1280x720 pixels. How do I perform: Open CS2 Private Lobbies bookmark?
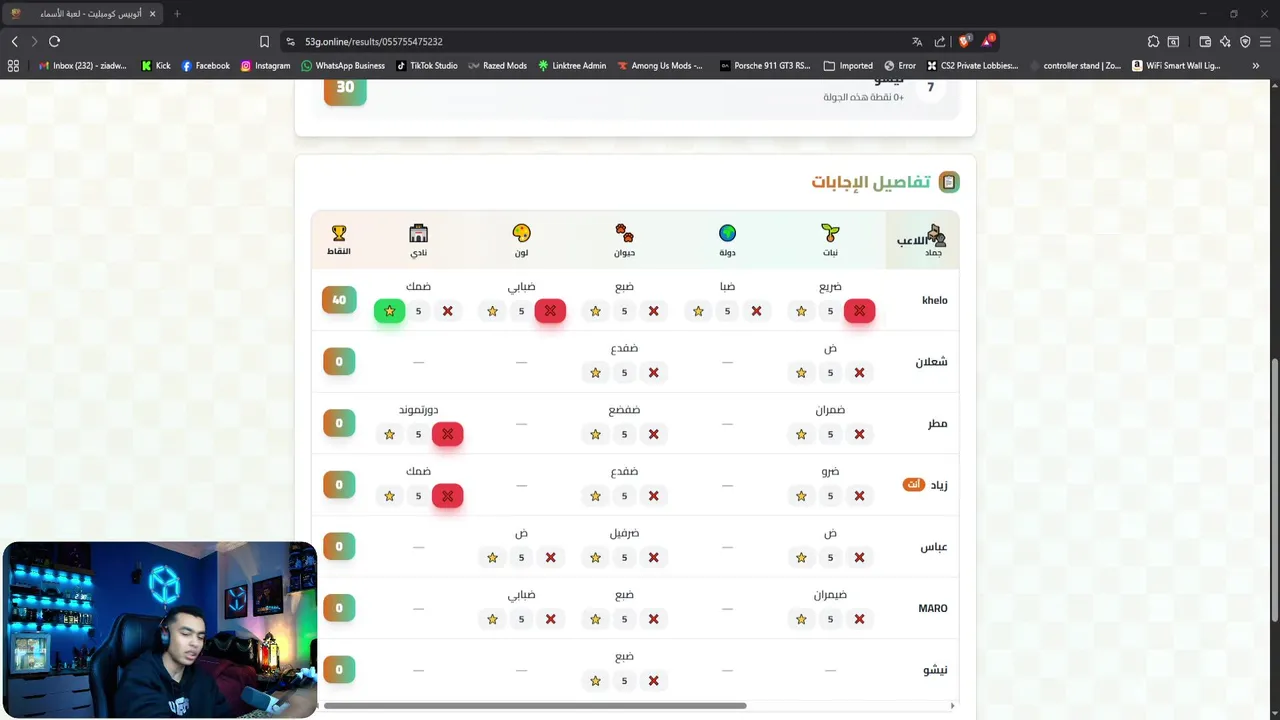(x=973, y=65)
